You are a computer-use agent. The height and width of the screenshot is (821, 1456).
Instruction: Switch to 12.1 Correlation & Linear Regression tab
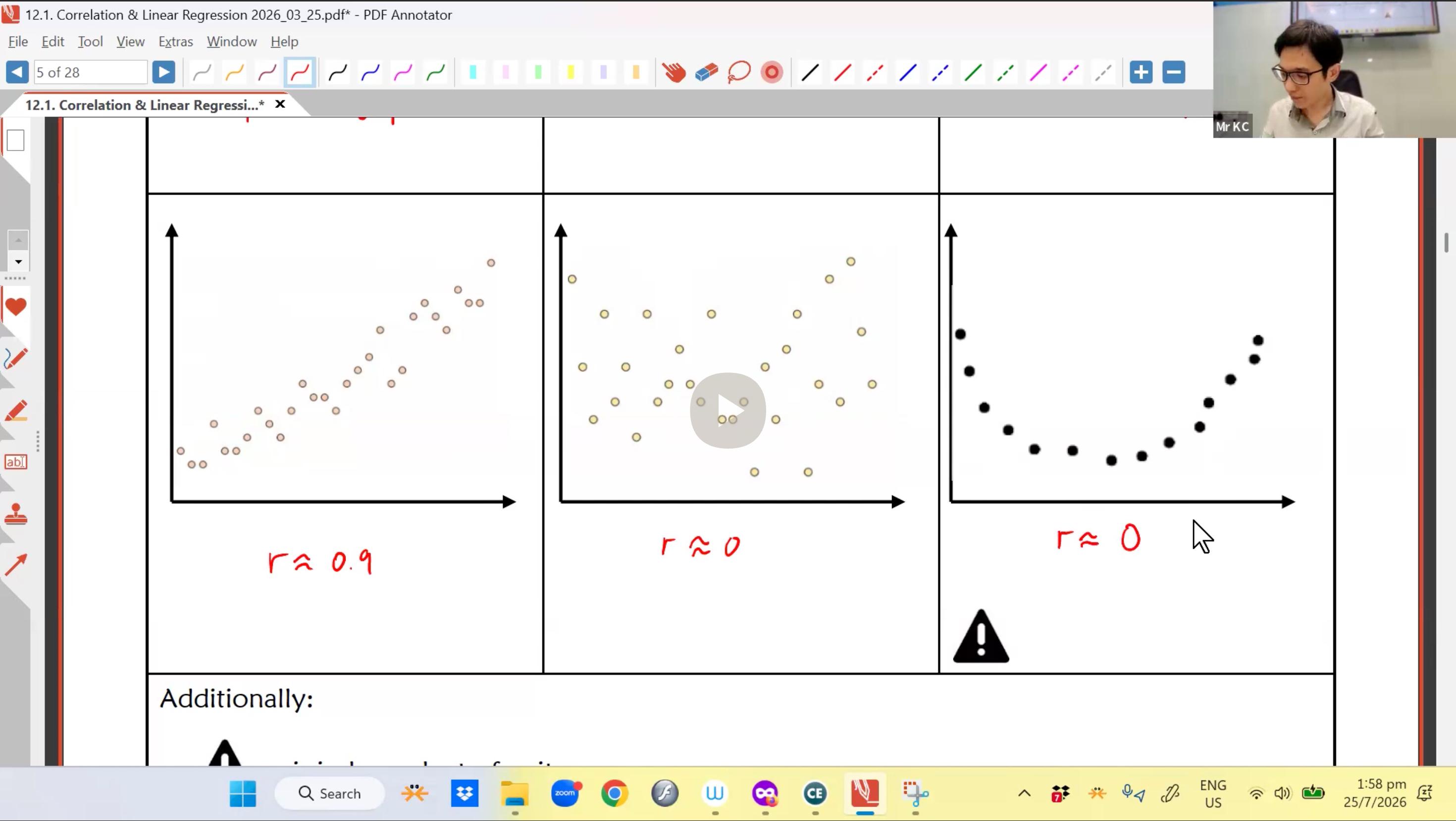(145, 105)
